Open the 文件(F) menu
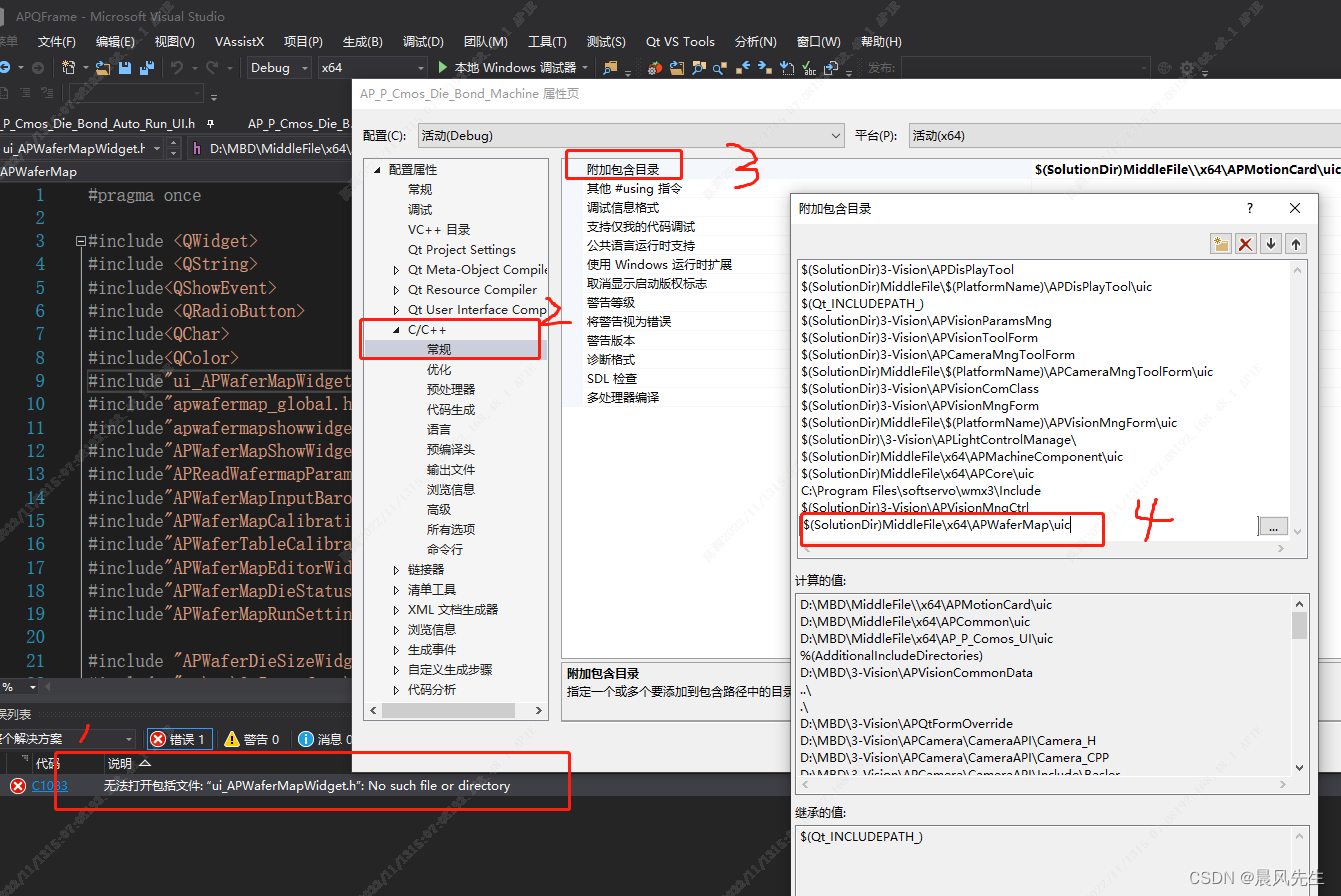 coord(57,42)
